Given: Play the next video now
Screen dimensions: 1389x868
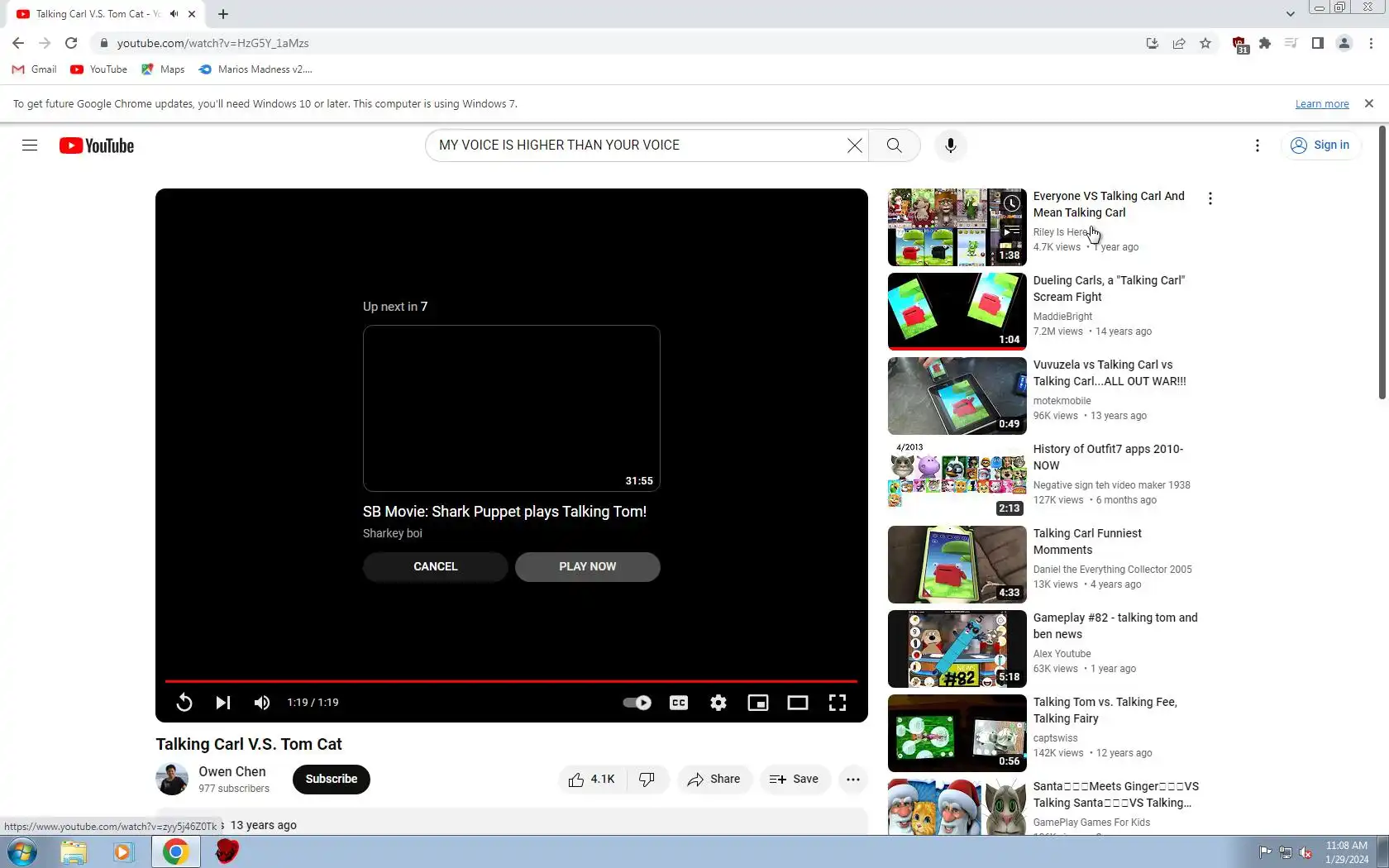Looking at the screenshot, I should 587,566.
